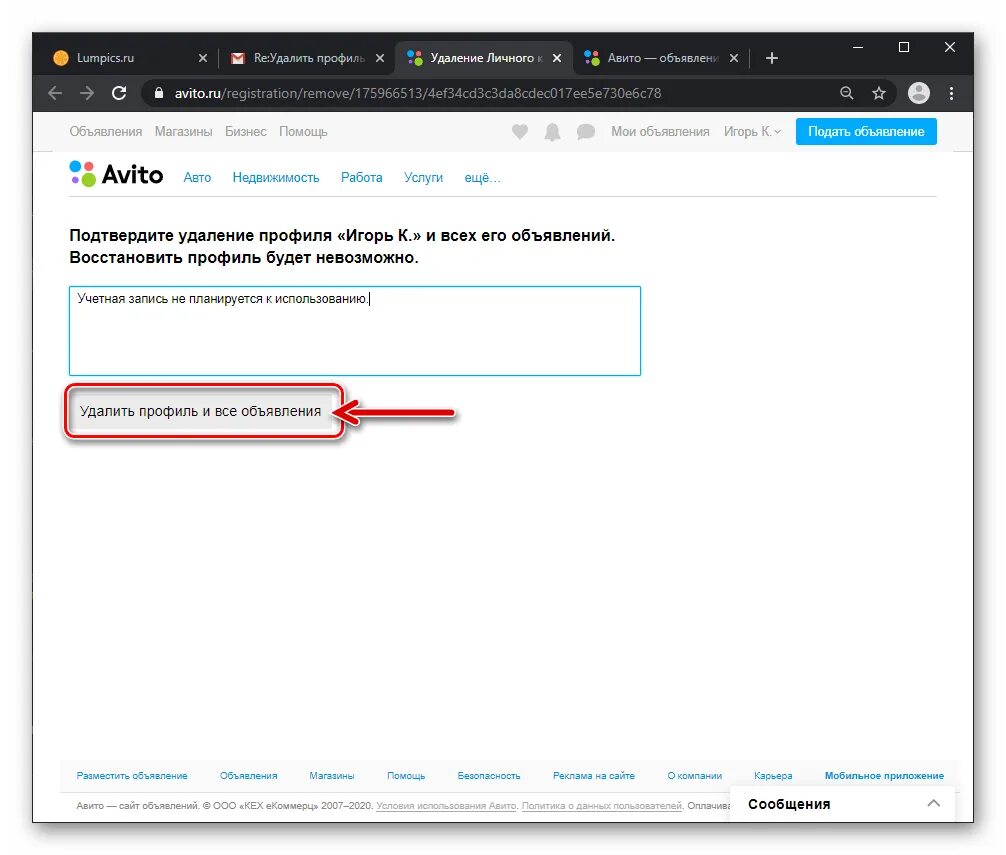The width and height of the screenshot is (1006, 855).
Task: Open footer link Объявления
Action: (249, 775)
